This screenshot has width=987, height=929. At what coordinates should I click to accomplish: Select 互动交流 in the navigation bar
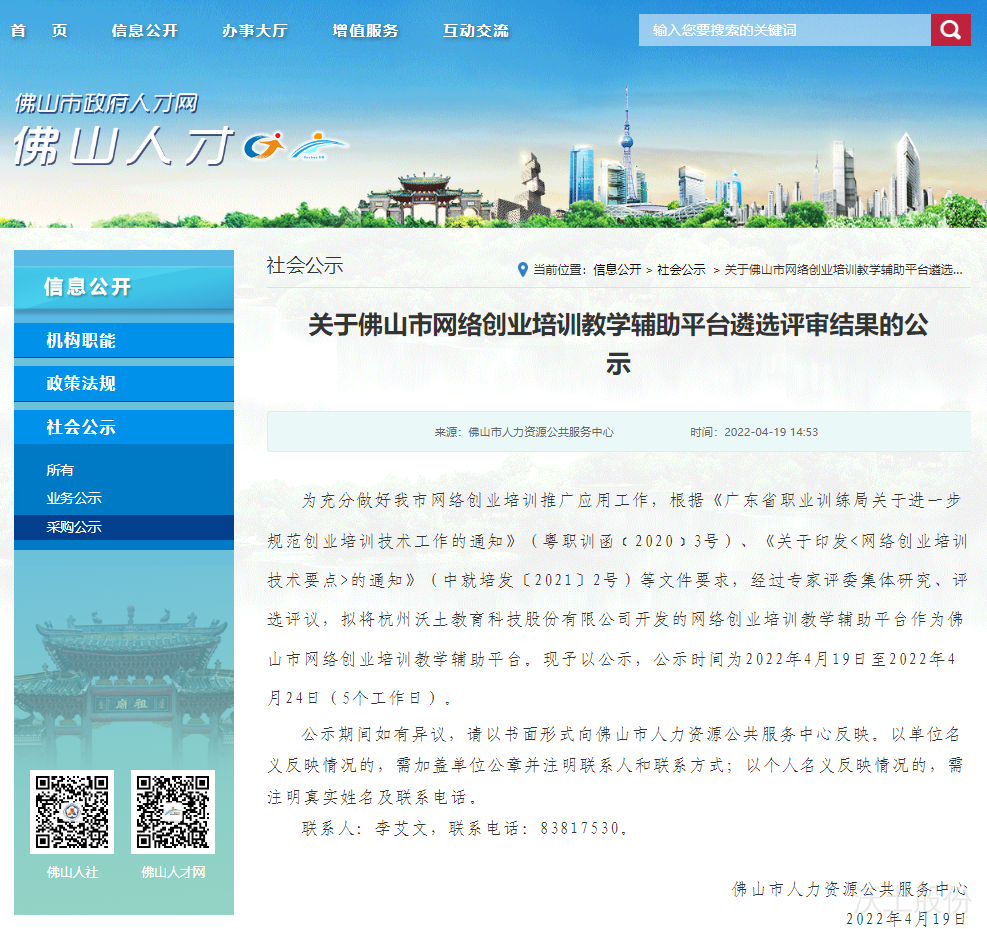pyautogui.click(x=475, y=30)
